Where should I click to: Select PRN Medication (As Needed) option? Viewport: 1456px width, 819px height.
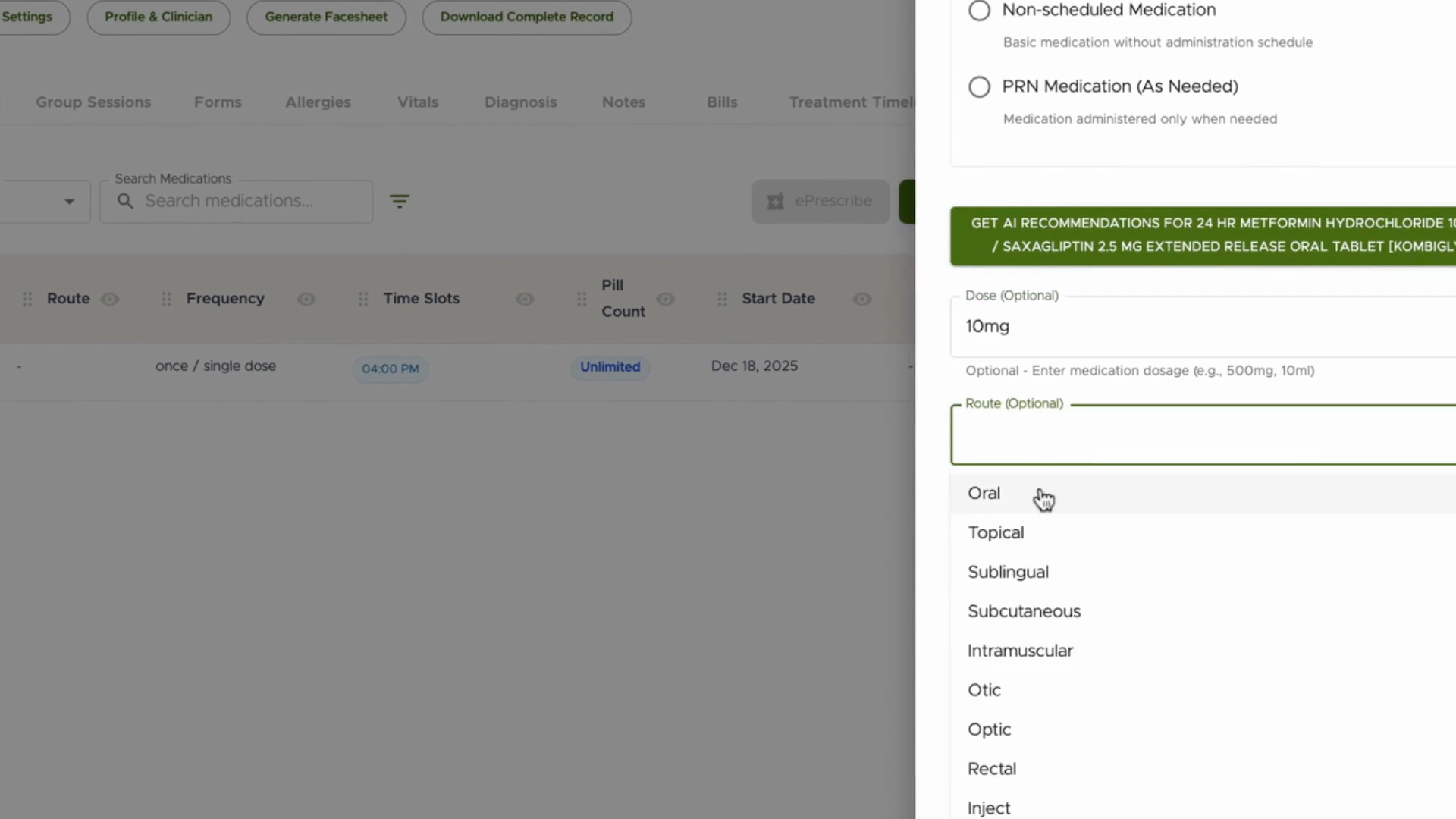pos(980,86)
